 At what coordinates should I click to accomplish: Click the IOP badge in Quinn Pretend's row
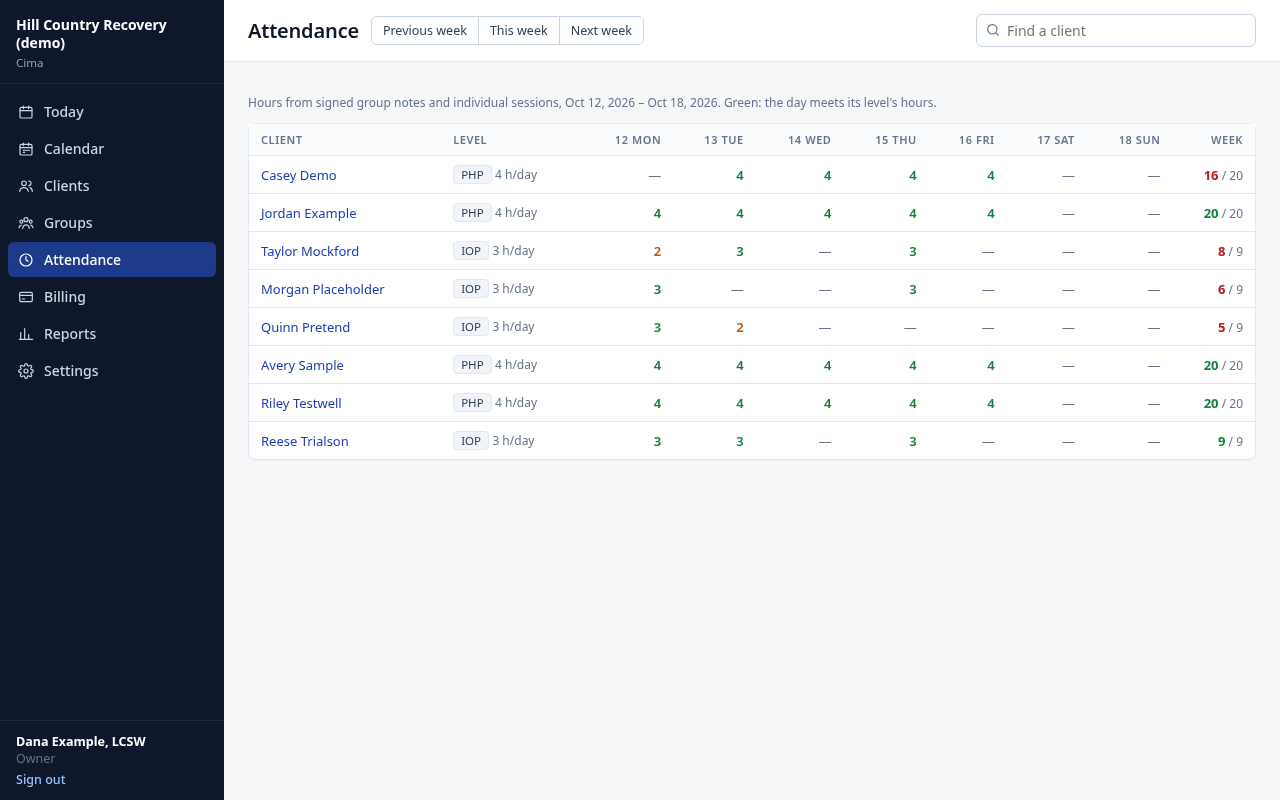(471, 327)
